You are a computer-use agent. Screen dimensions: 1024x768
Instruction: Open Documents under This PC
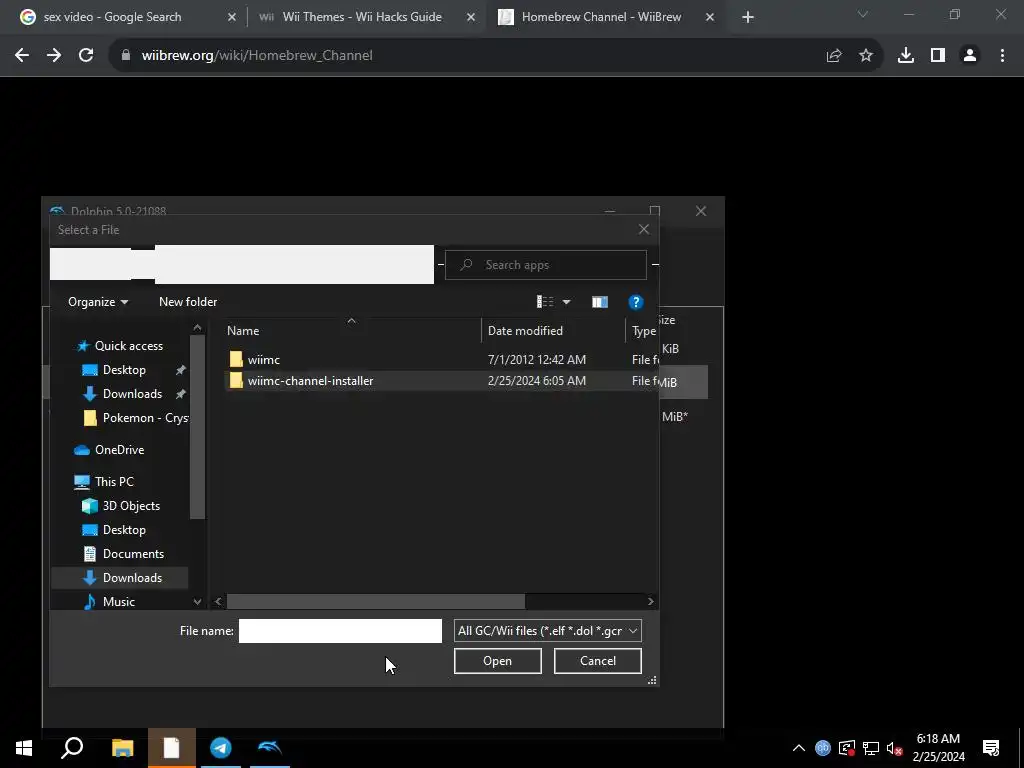133,554
